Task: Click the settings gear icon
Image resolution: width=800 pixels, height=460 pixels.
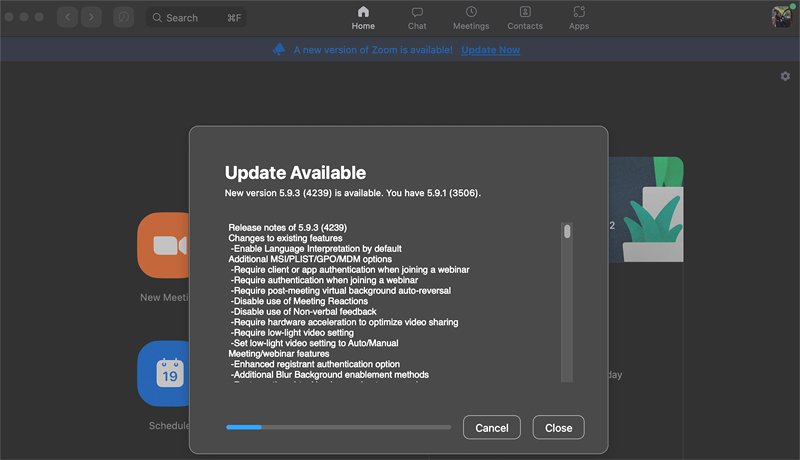Action: click(x=785, y=76)
